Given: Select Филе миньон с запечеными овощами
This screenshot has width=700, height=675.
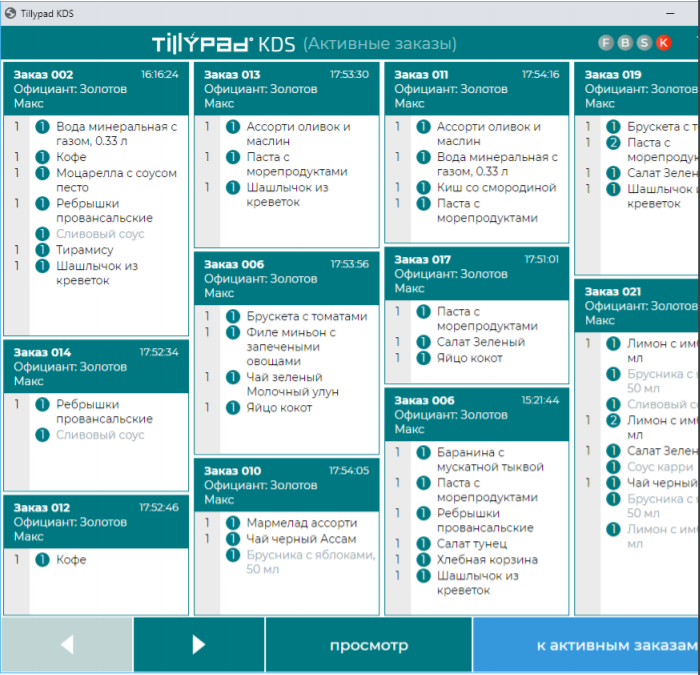Looking at the screenshot, I should tap(291, 346).
